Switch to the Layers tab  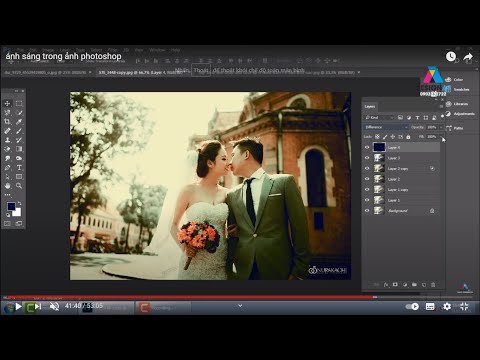[370, 106]
